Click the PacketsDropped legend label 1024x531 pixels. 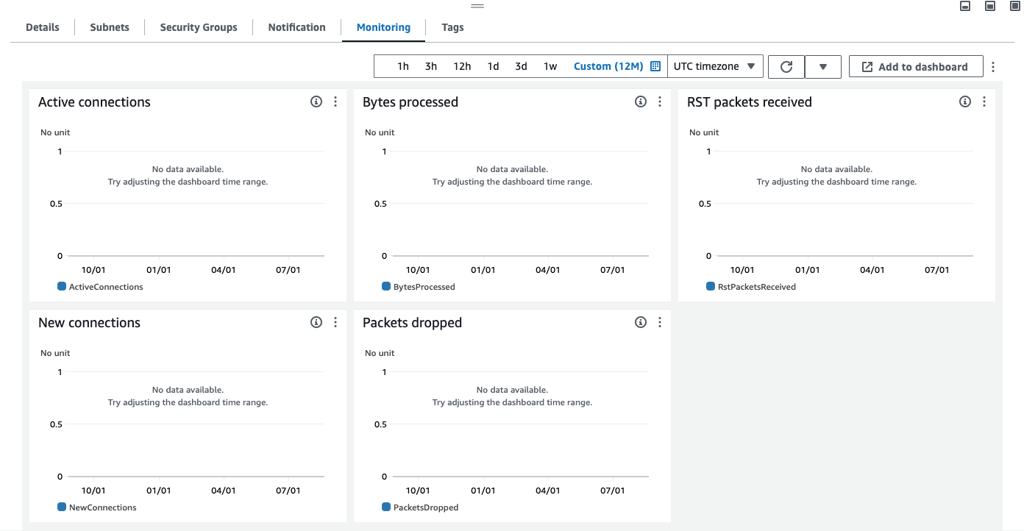[426, 507]
